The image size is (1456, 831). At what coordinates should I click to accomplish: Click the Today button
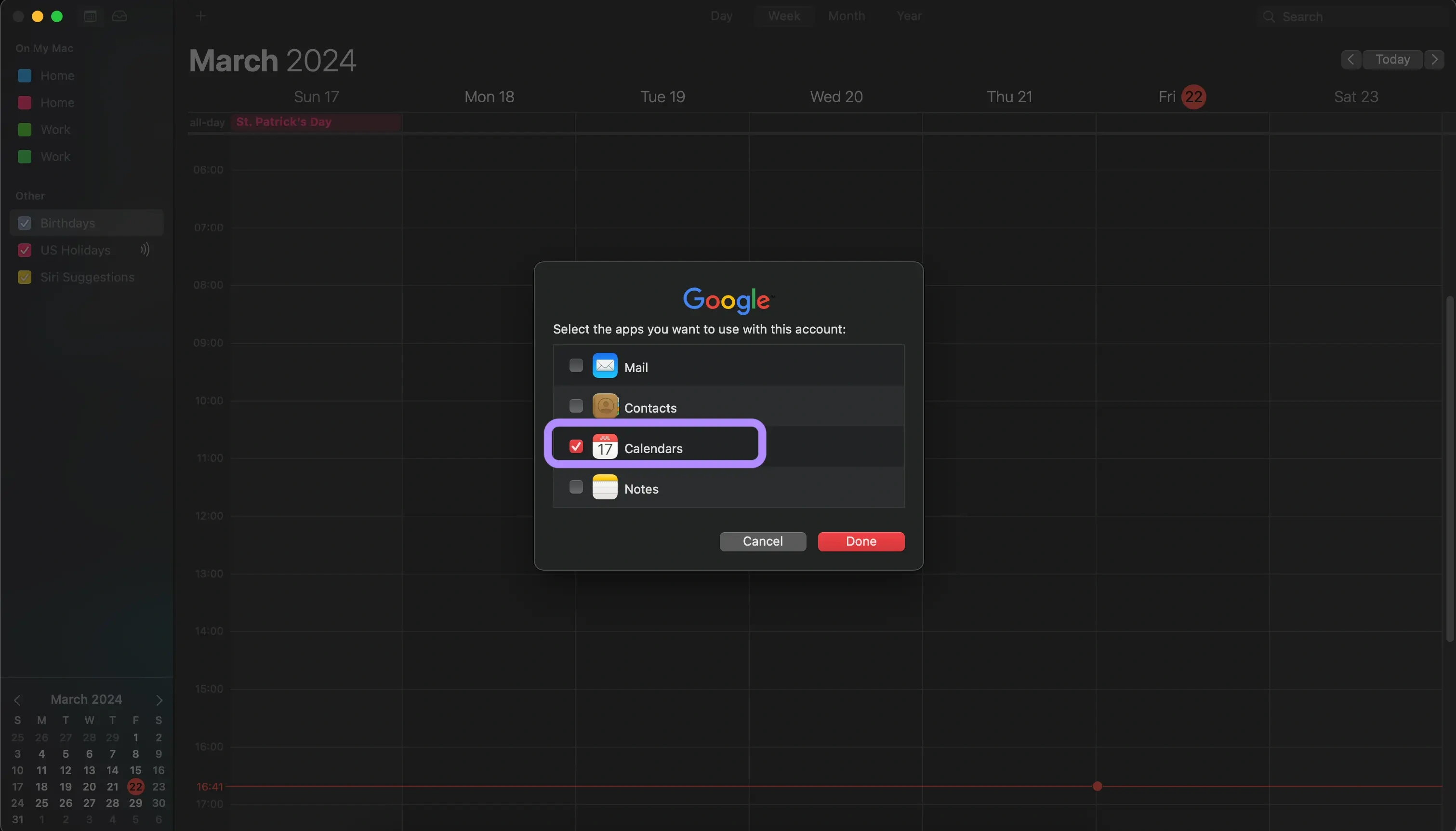pos(1393,59)
